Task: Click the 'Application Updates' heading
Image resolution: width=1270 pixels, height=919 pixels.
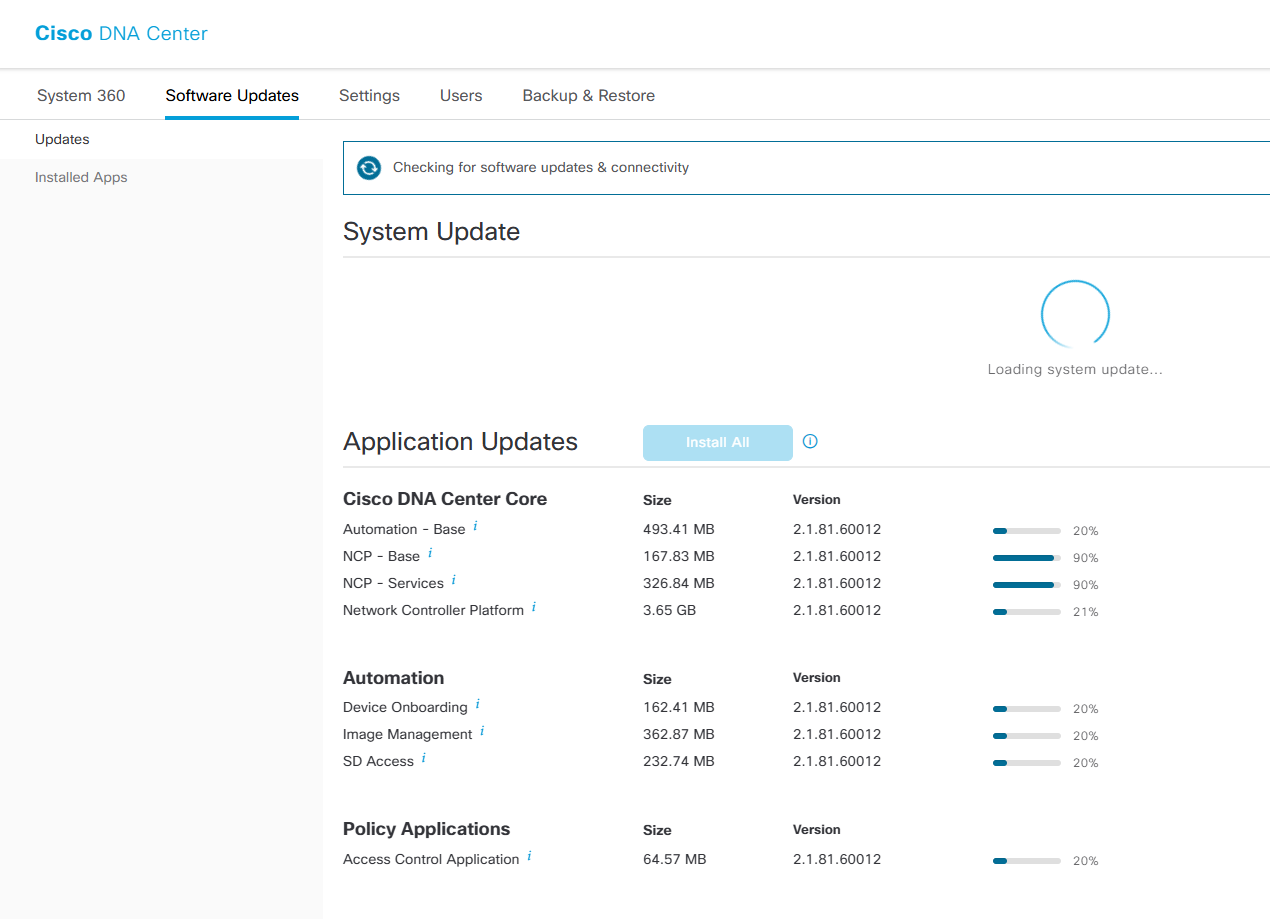Action: (x=460, y=442)
